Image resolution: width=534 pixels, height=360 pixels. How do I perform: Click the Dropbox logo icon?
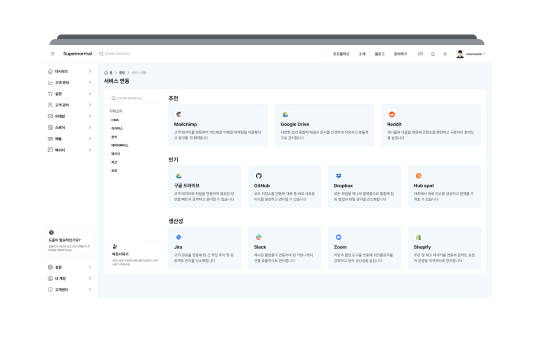pyautogui.click(x=339, y=176)
